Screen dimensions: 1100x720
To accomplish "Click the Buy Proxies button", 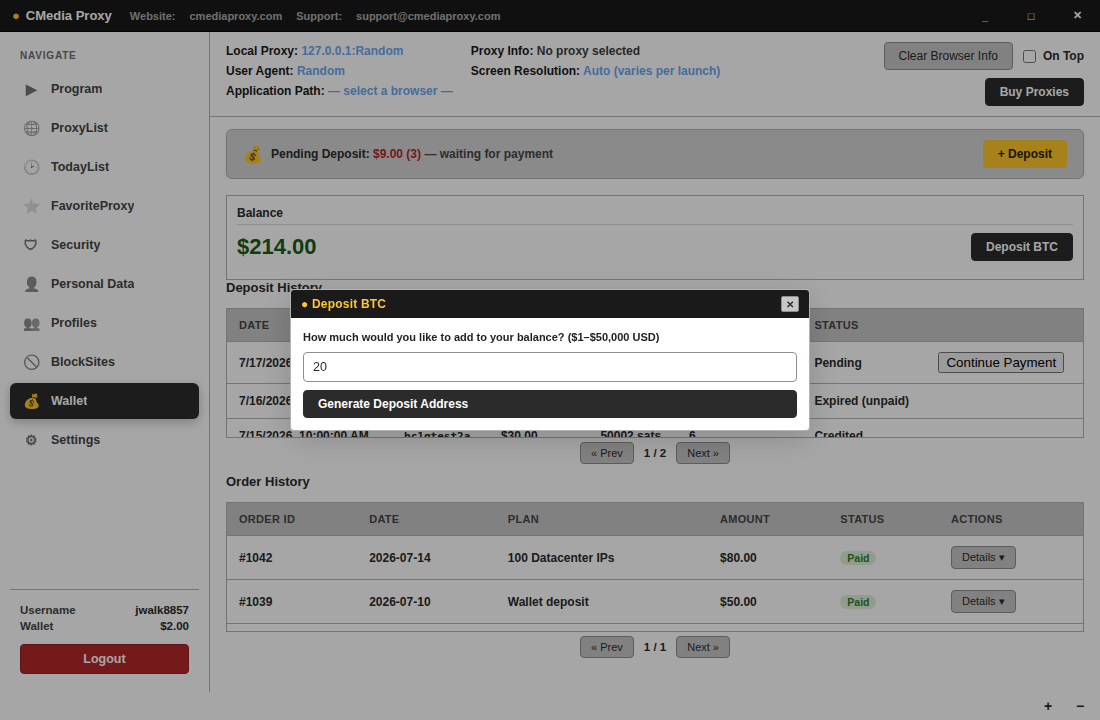I will tap(1034, 92).
